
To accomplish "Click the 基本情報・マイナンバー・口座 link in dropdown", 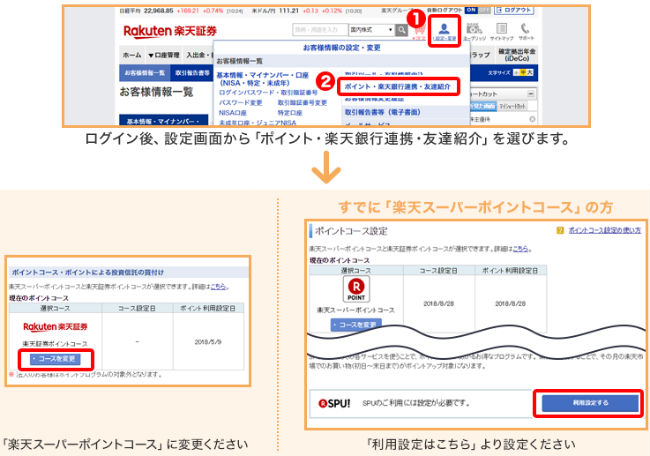I will point(262,79).
